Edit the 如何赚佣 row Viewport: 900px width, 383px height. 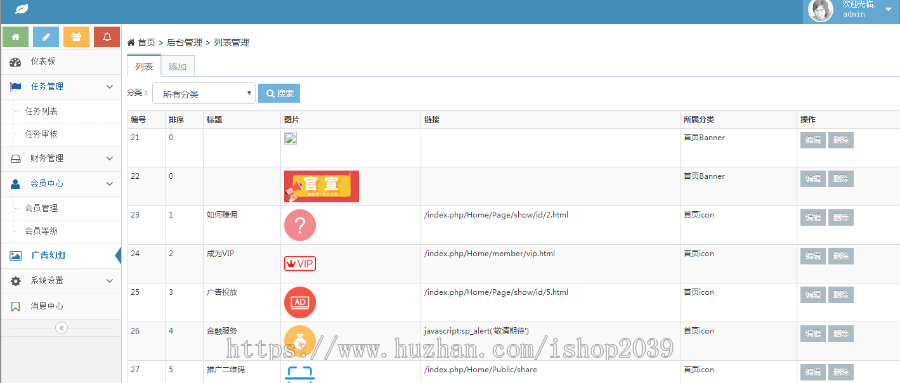pos(813,218)
